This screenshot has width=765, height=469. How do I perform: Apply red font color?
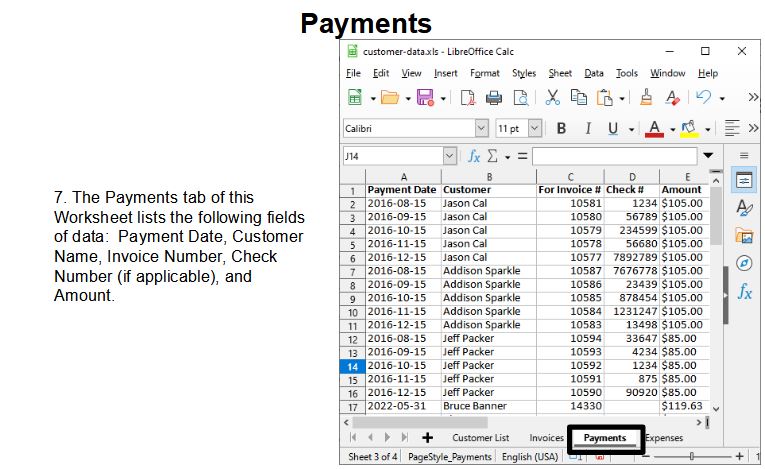coord(654,129)
